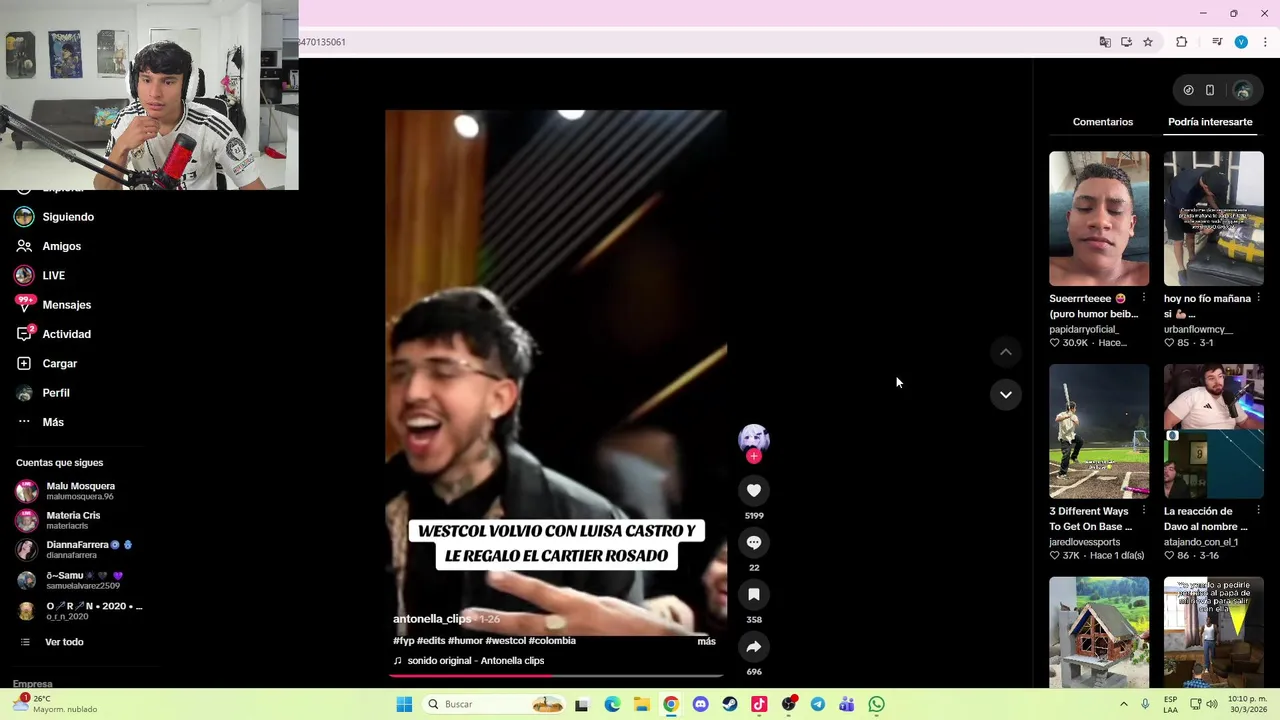
Task: Open WhatsApp from the taskbar
Action: point(876,704)
